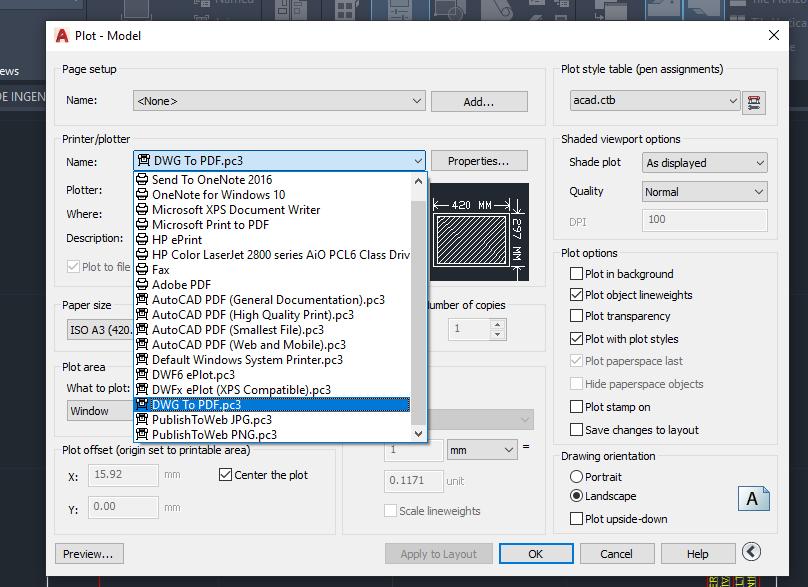Decrease number of copies with down arrow
The height and width of the screenshot is (587, 808).
tap(497, 334)
